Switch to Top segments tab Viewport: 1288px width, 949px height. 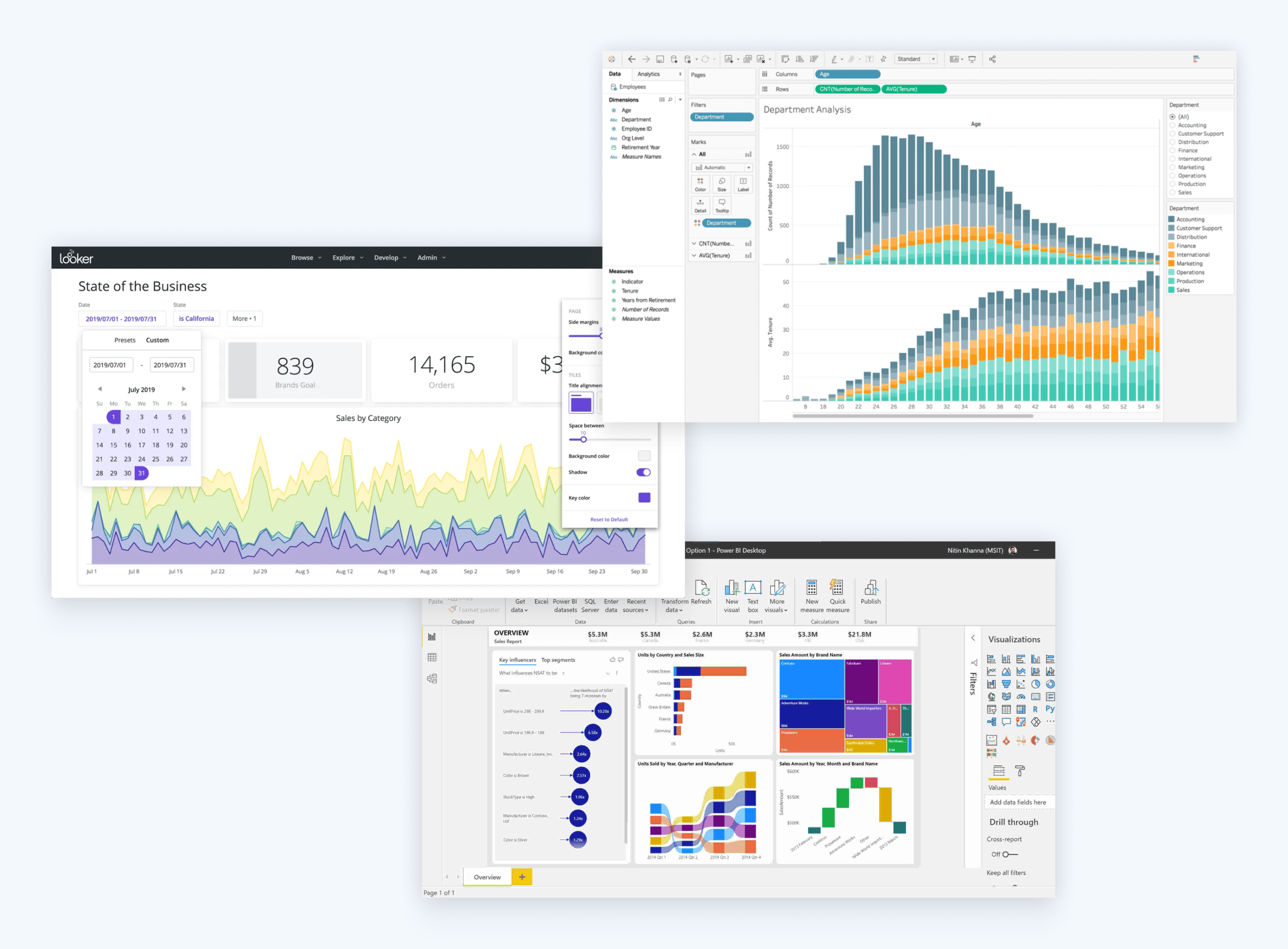pos(558,660)
